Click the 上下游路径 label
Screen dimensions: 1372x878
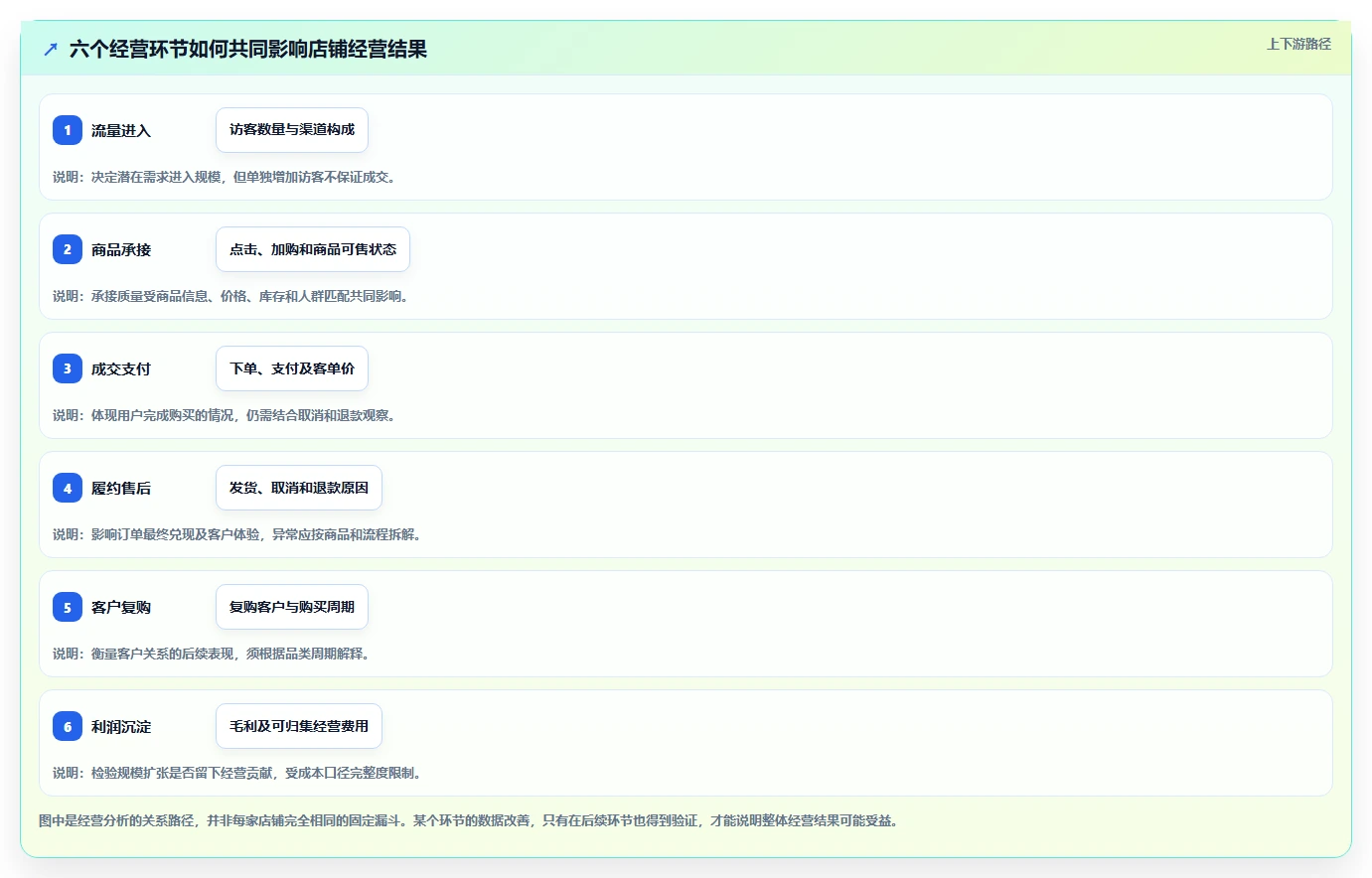point(1298,44)
